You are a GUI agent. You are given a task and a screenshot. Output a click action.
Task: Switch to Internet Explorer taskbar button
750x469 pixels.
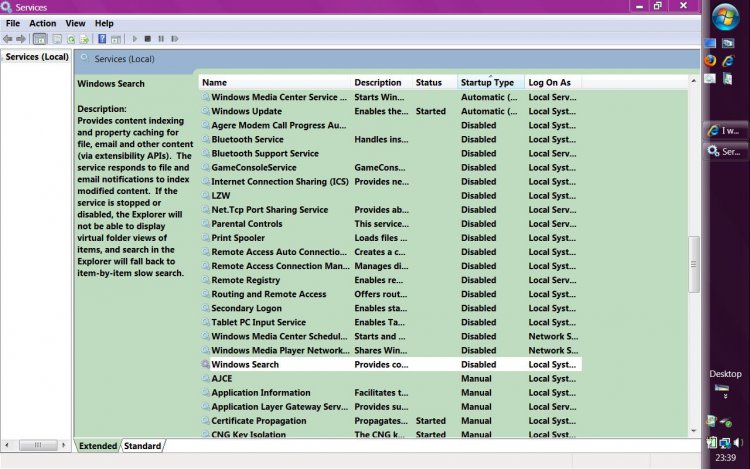726,130
